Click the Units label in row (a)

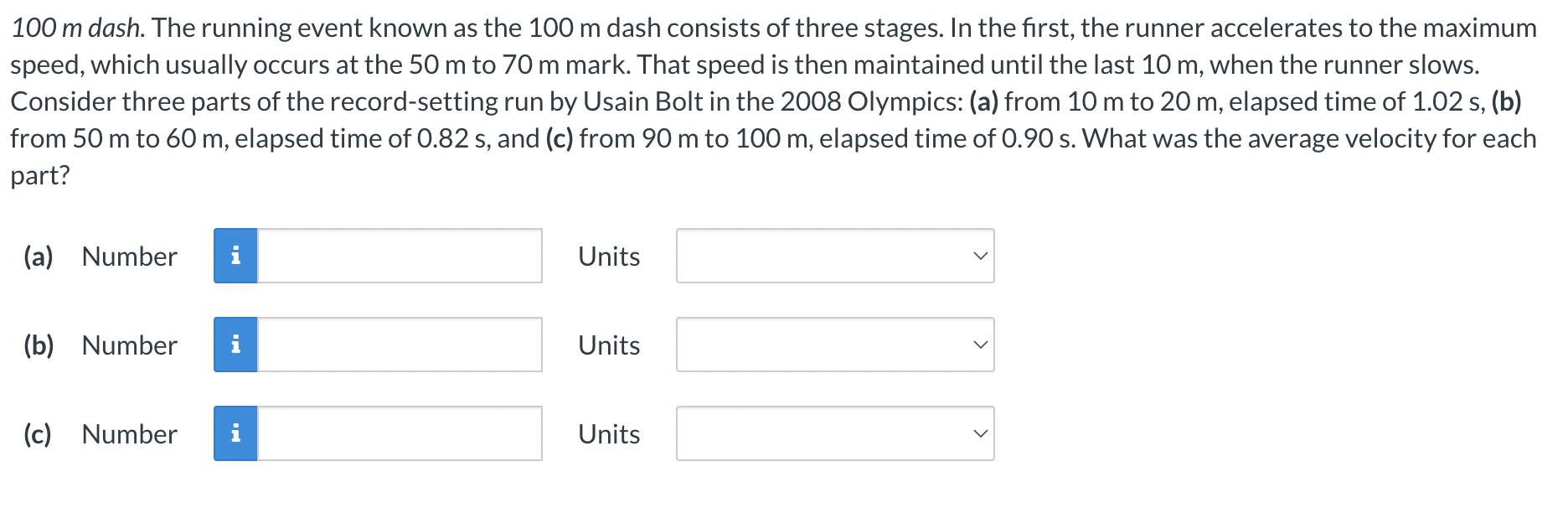click(609, 257)
